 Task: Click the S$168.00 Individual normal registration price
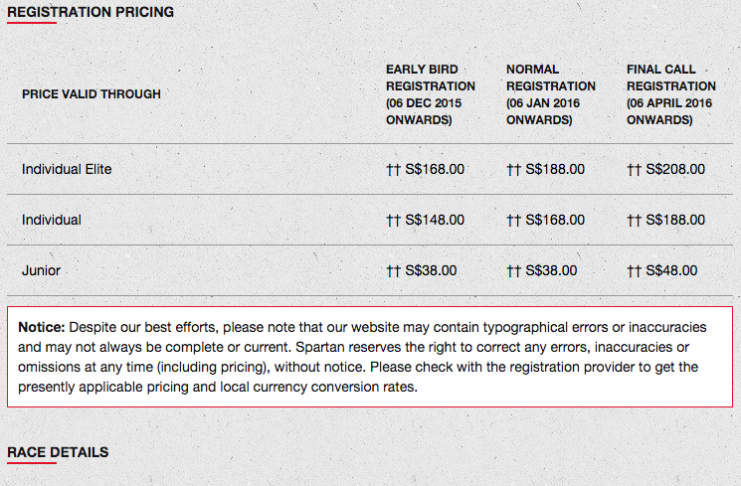[555, 220]
